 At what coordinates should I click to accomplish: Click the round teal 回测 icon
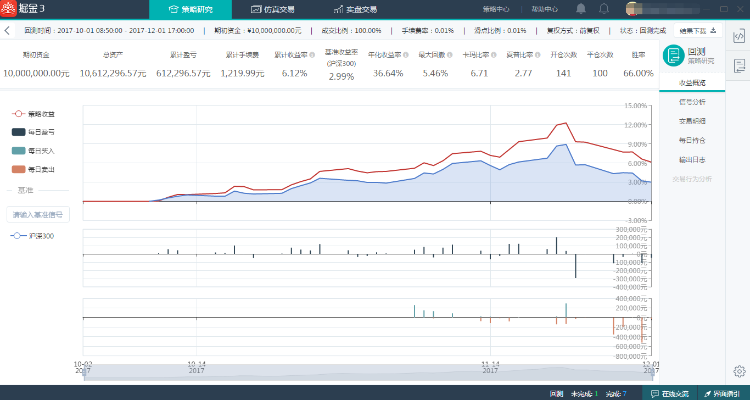coord(673,56)
